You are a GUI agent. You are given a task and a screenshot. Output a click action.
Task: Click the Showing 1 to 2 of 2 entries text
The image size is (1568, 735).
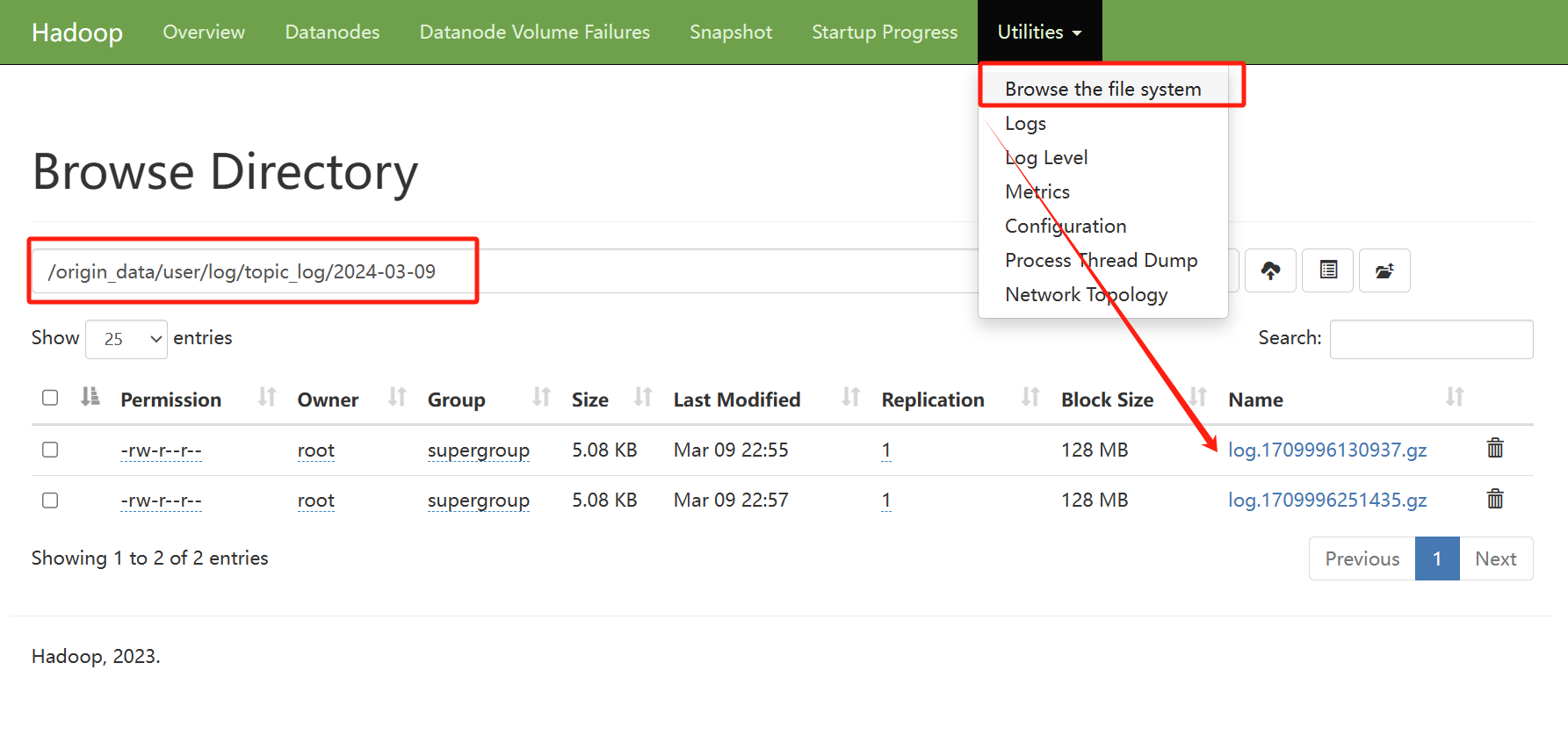(x=150, y=558)
